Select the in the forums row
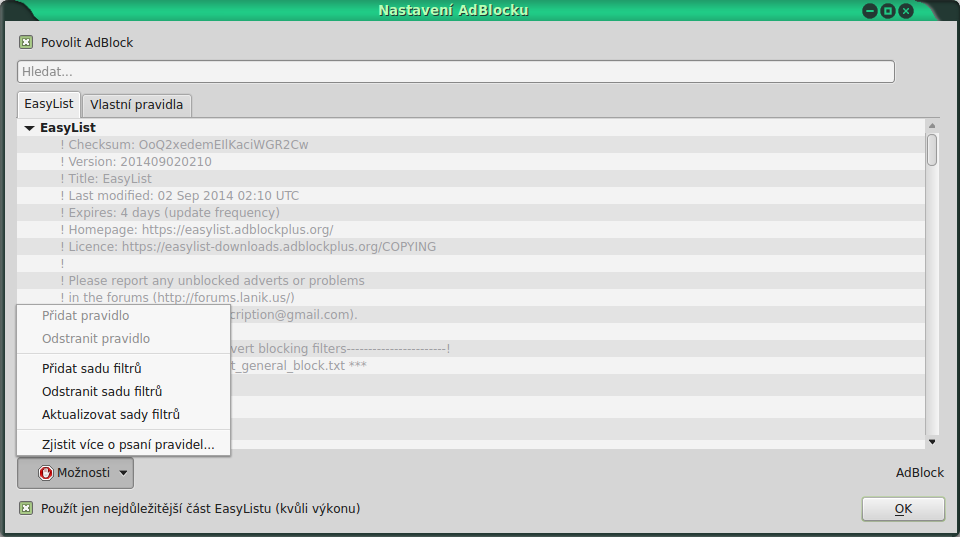The width and height of the screenshot is (960, 537). [471, 297]
